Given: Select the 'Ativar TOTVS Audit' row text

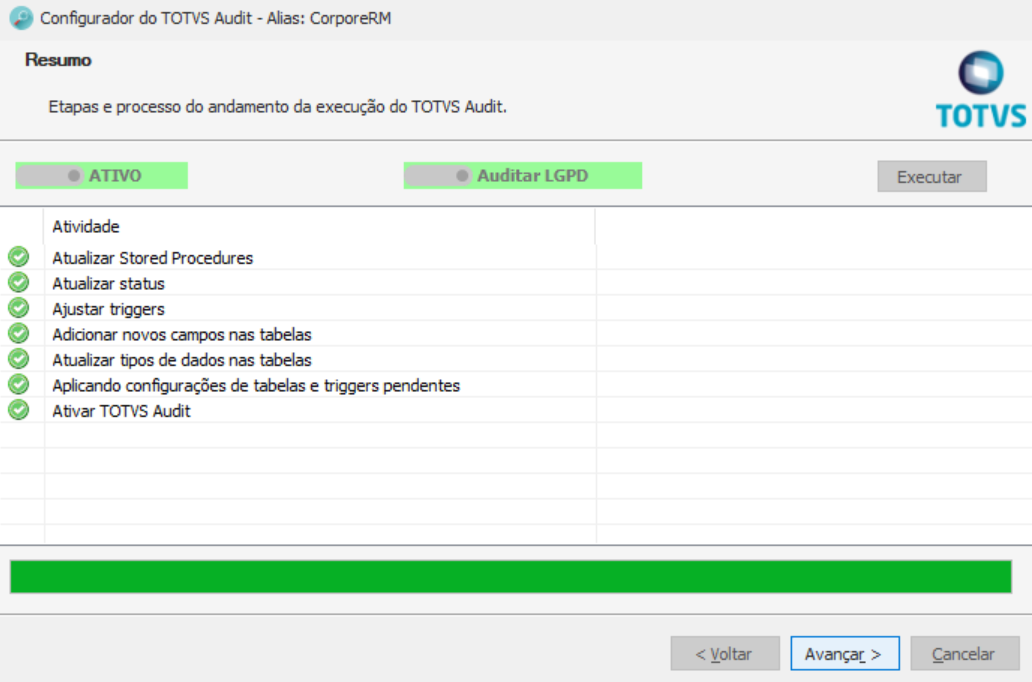Looking at the screenshot, I should 122,411.
